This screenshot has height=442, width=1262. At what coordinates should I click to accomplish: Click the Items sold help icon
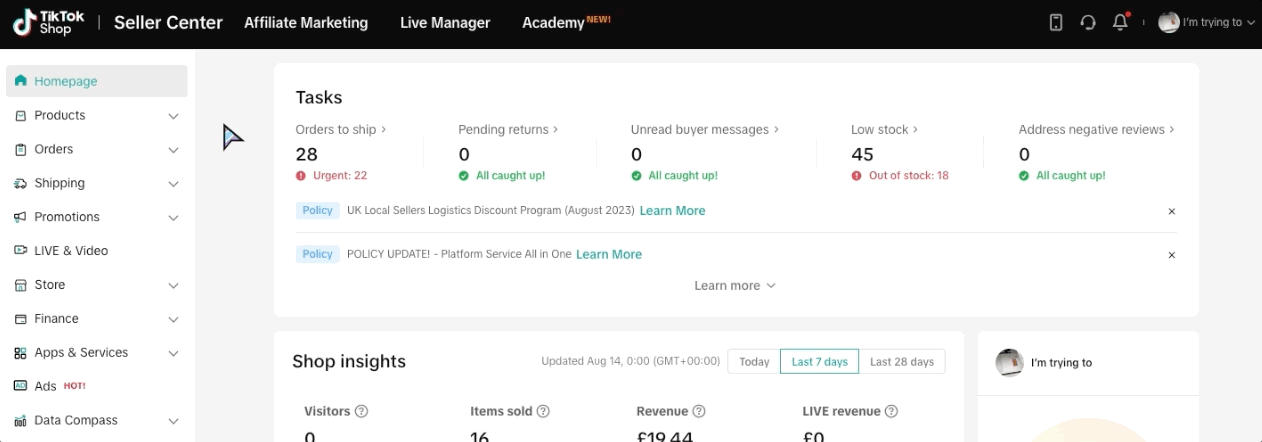(x=543, y=411)
